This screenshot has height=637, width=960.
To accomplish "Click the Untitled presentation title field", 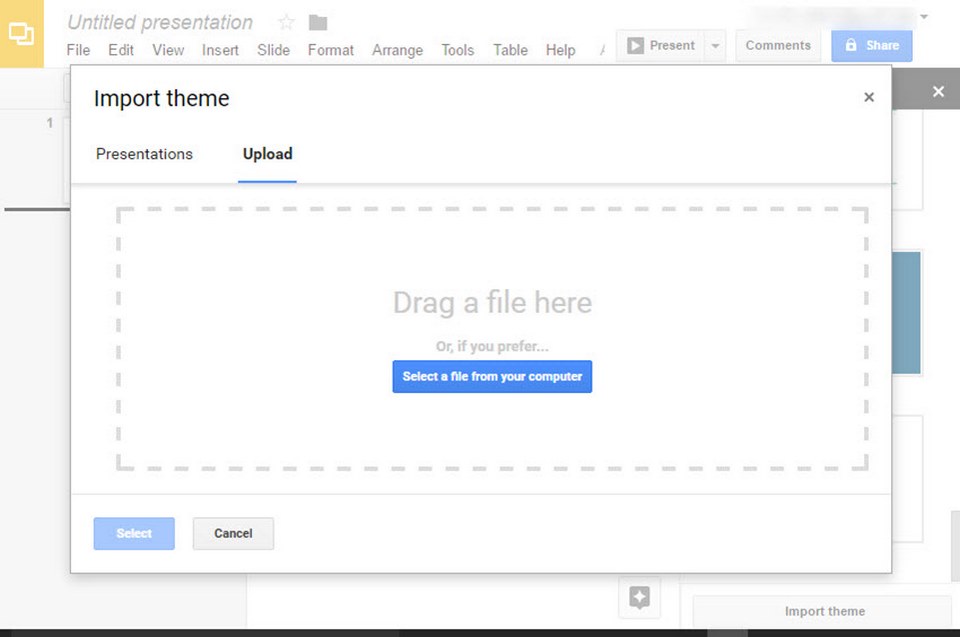I will click(x=160, y=22).
